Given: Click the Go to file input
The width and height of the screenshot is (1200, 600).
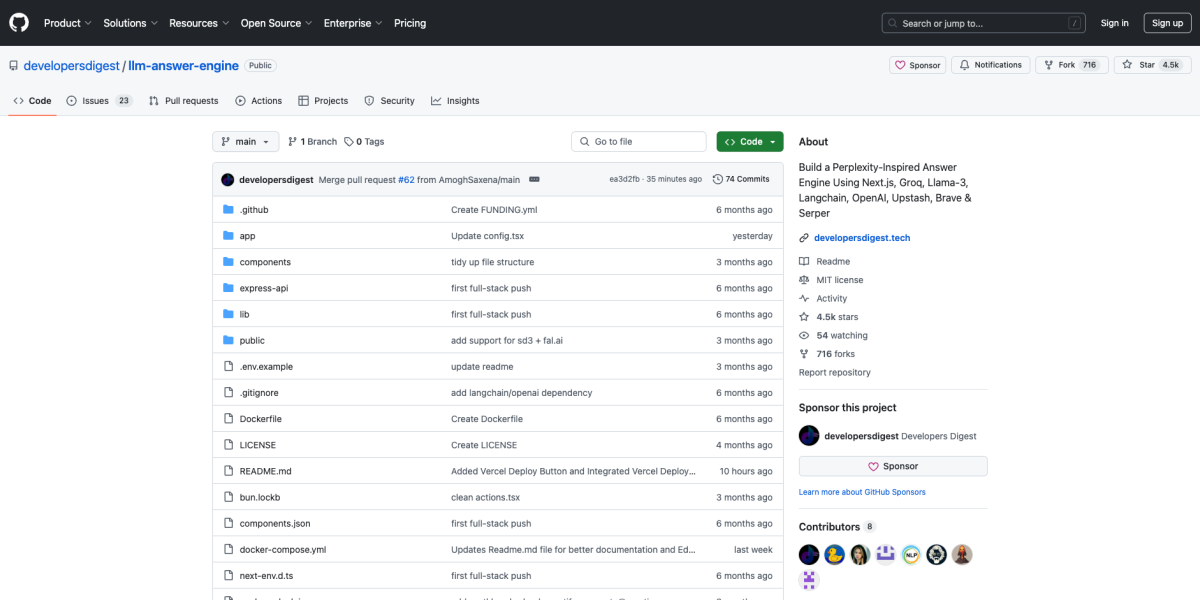Looking at the screenshot, I should [x=640, y=142].
